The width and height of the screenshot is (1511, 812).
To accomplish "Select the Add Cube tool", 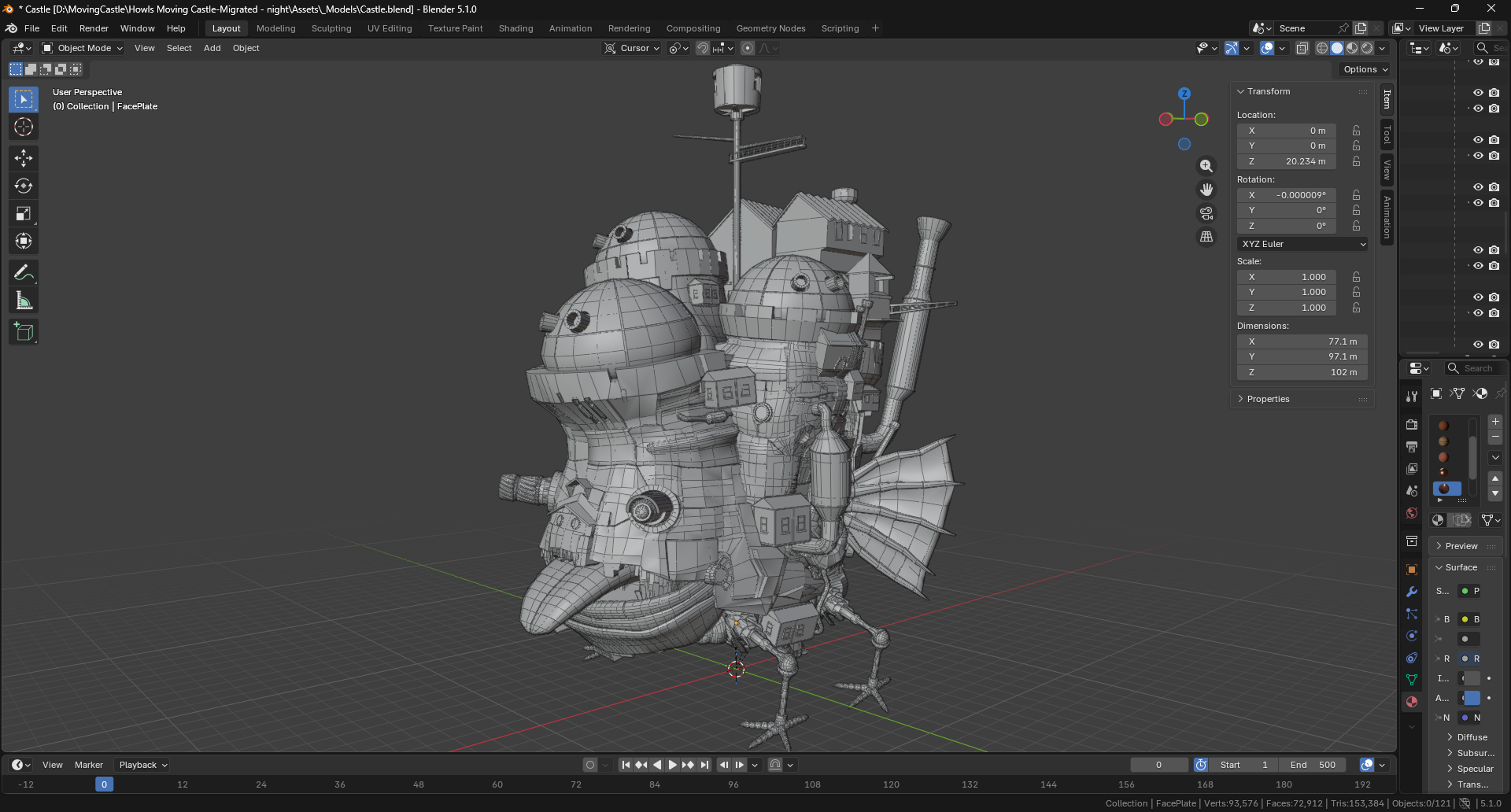I will coord(24,332).
